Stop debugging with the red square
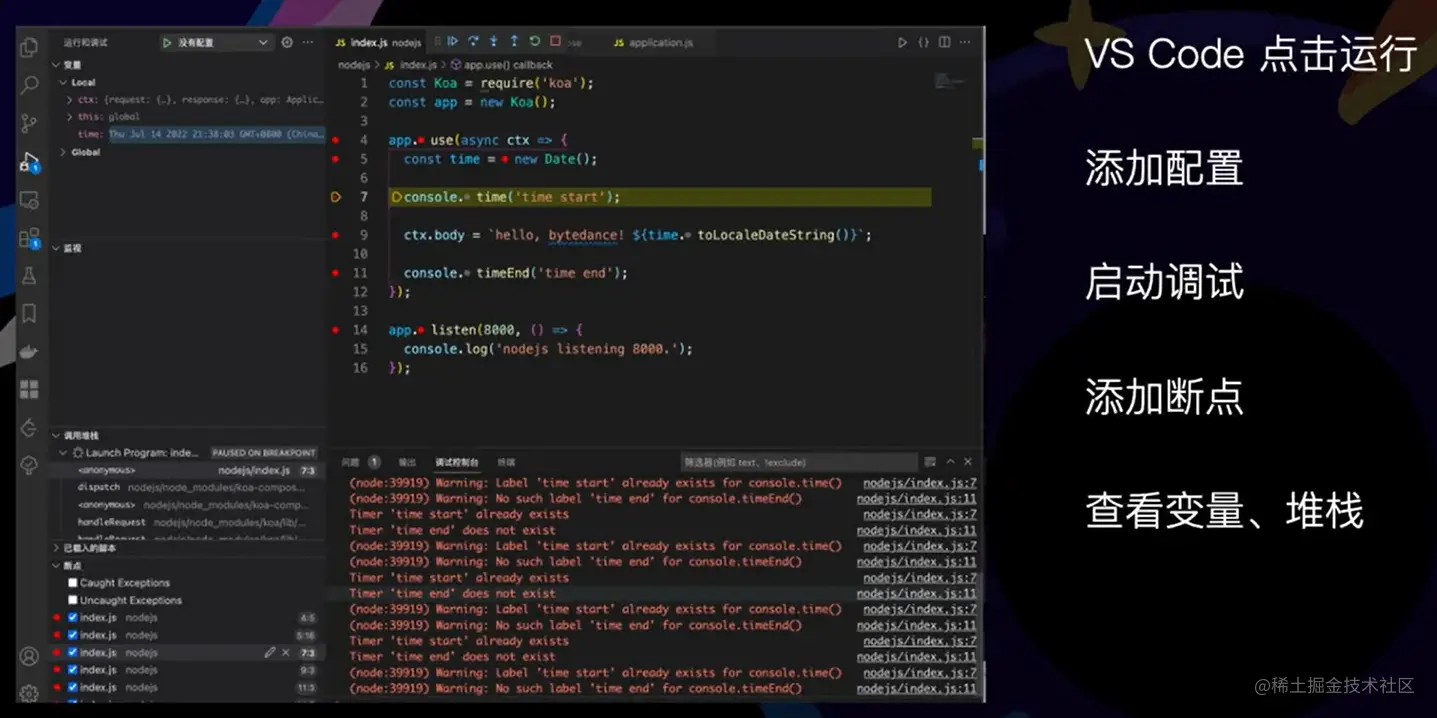The height and width of the screenshot is (718, 1437). (x=555, y=42)
